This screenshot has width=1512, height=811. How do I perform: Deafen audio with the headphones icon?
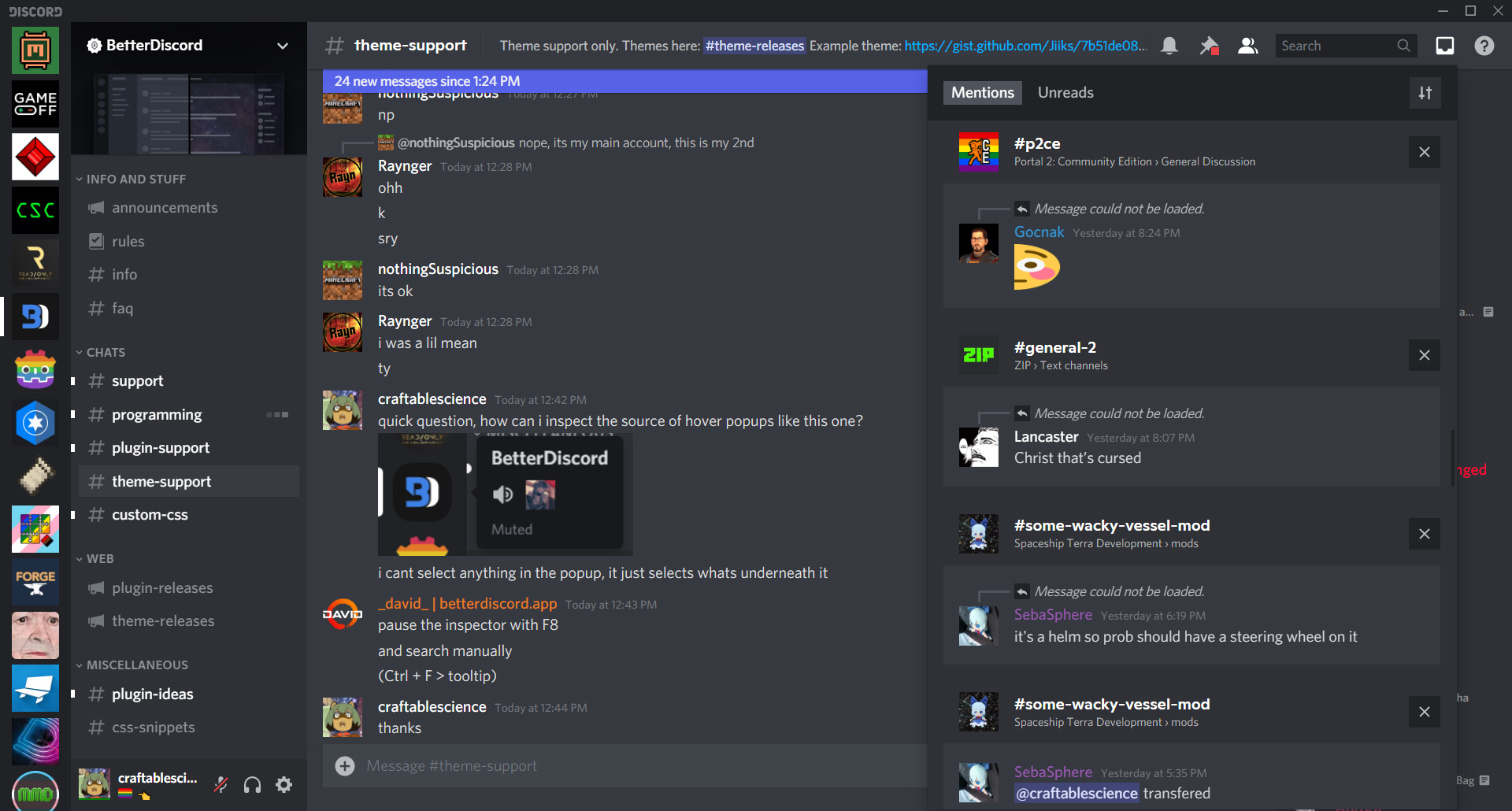coord(252,784)
